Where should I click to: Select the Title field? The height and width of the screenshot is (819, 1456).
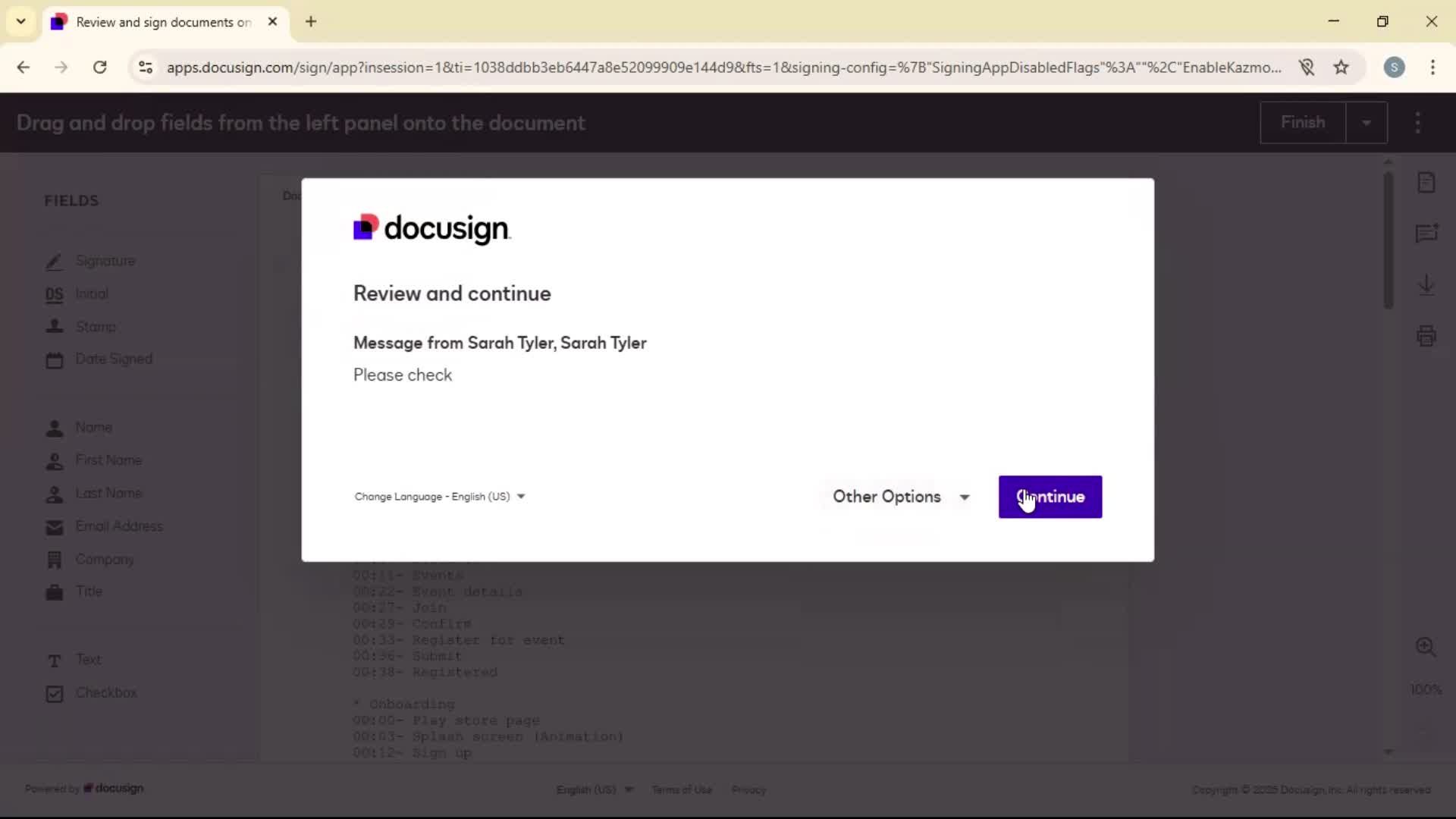coord(74,591)
